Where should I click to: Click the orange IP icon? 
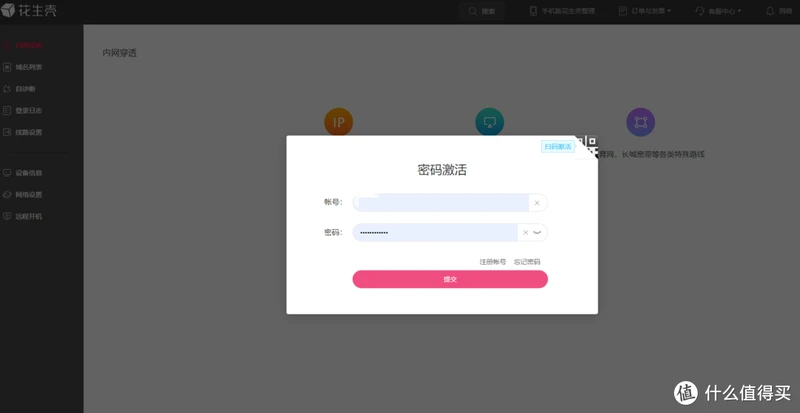(338, 122)
